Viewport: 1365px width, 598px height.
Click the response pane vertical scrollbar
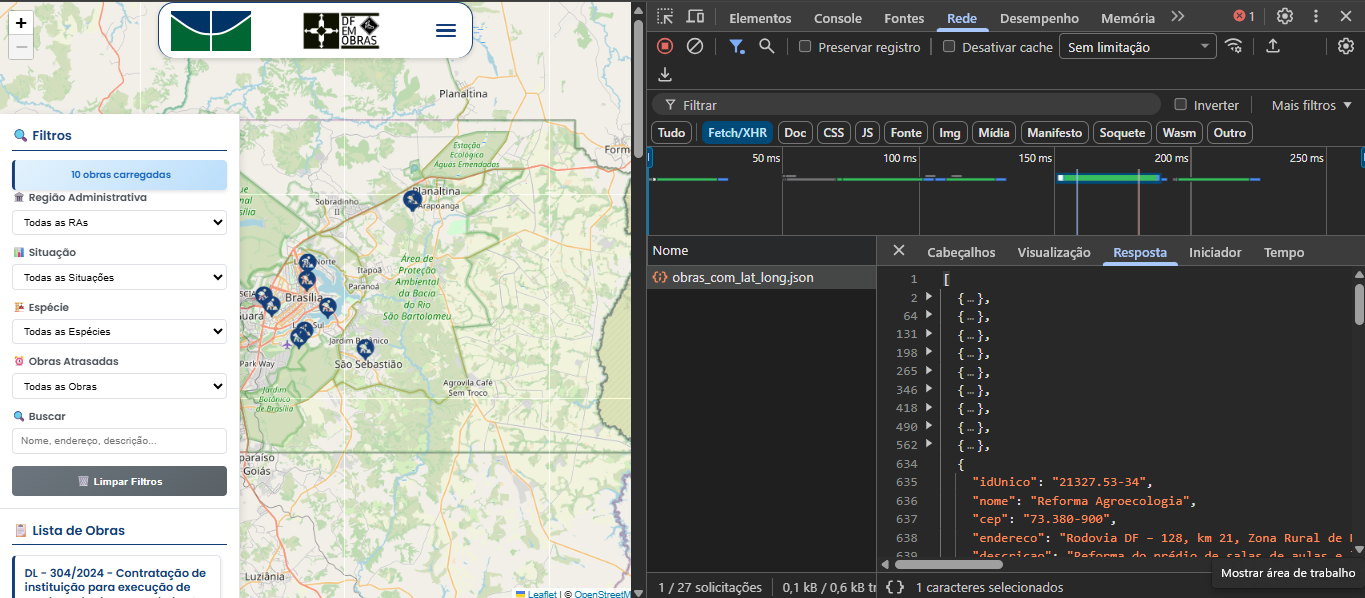click(1359, 303)
